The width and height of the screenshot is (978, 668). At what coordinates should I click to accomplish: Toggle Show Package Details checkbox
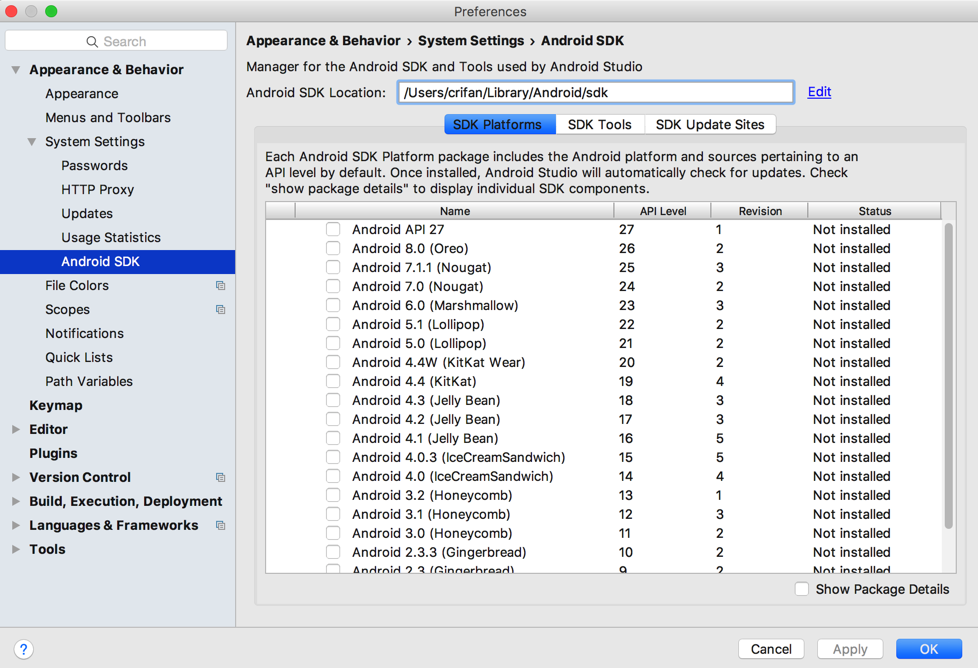pos(802,589)
